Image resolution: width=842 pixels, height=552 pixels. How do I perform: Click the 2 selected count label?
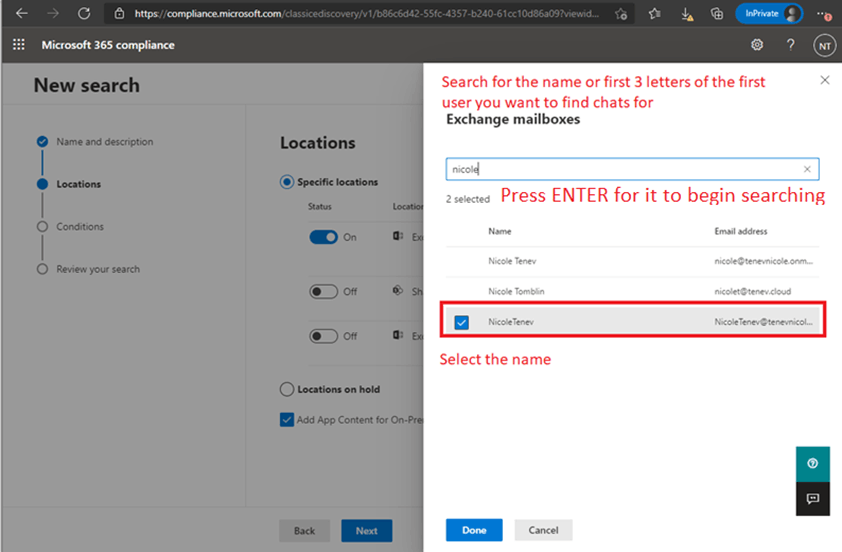click(x=468, y=199)
